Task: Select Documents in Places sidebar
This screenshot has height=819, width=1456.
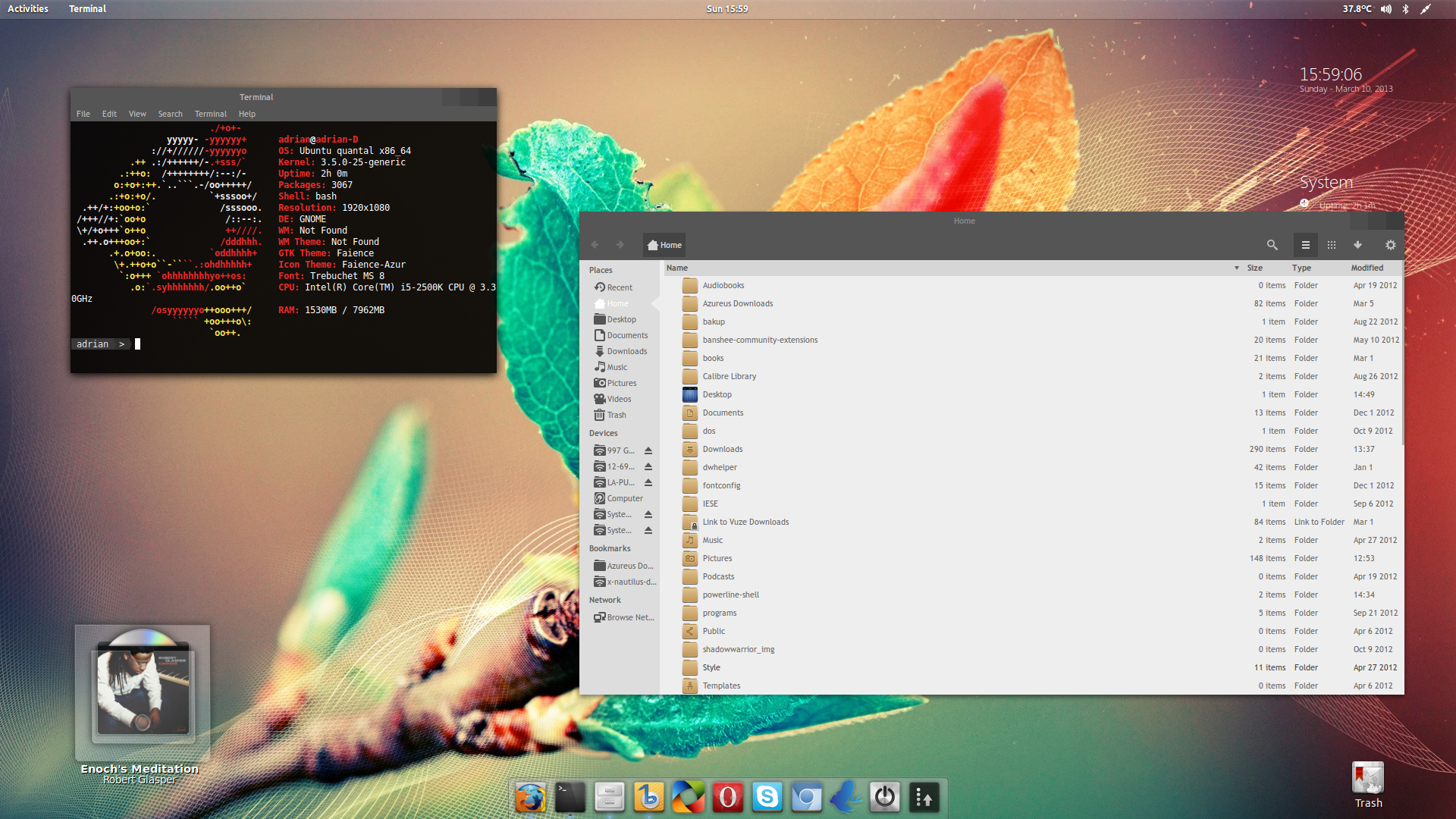Action: pos(621,335)
